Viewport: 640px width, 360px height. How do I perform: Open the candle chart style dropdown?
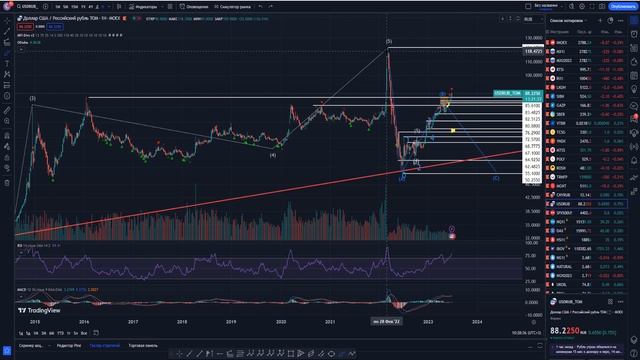coord(119,7)
